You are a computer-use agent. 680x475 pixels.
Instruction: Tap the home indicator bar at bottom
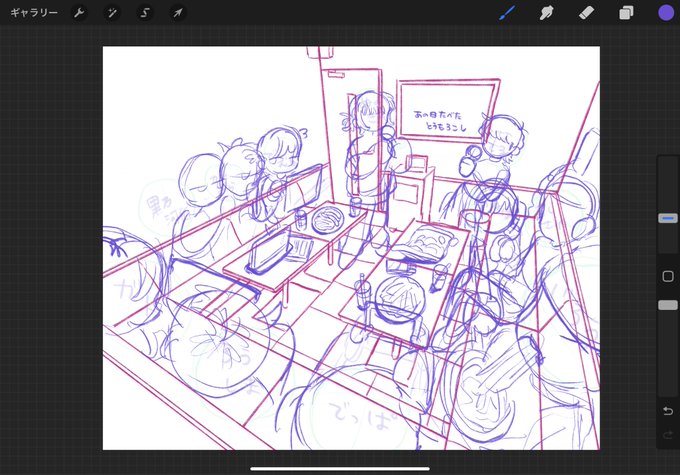coord(340,468)
